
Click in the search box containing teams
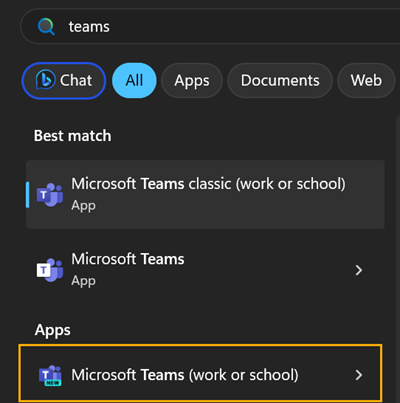[x=210, y=27]
